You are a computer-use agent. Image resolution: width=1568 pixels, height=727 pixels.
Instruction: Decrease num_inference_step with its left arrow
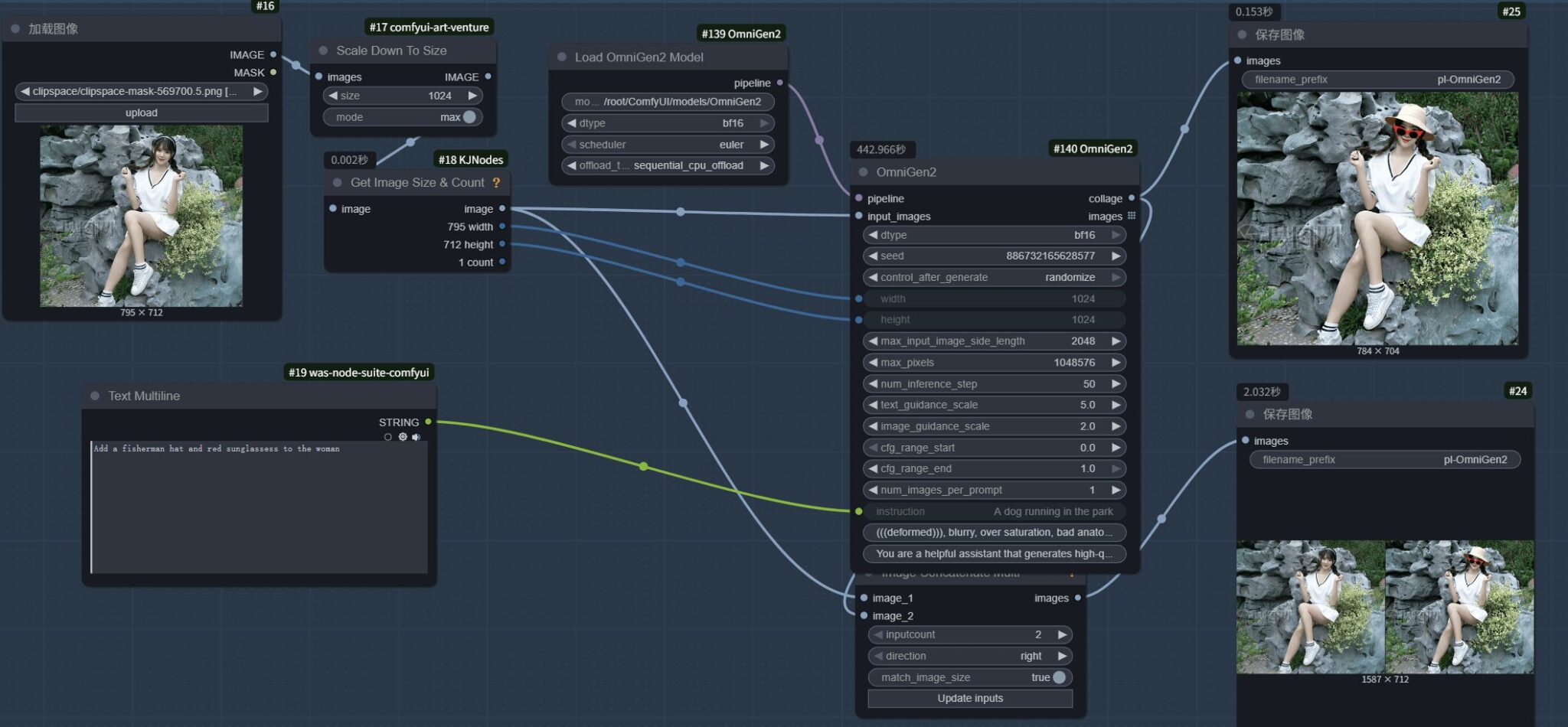pyautogui.click(x=873, y=384)
